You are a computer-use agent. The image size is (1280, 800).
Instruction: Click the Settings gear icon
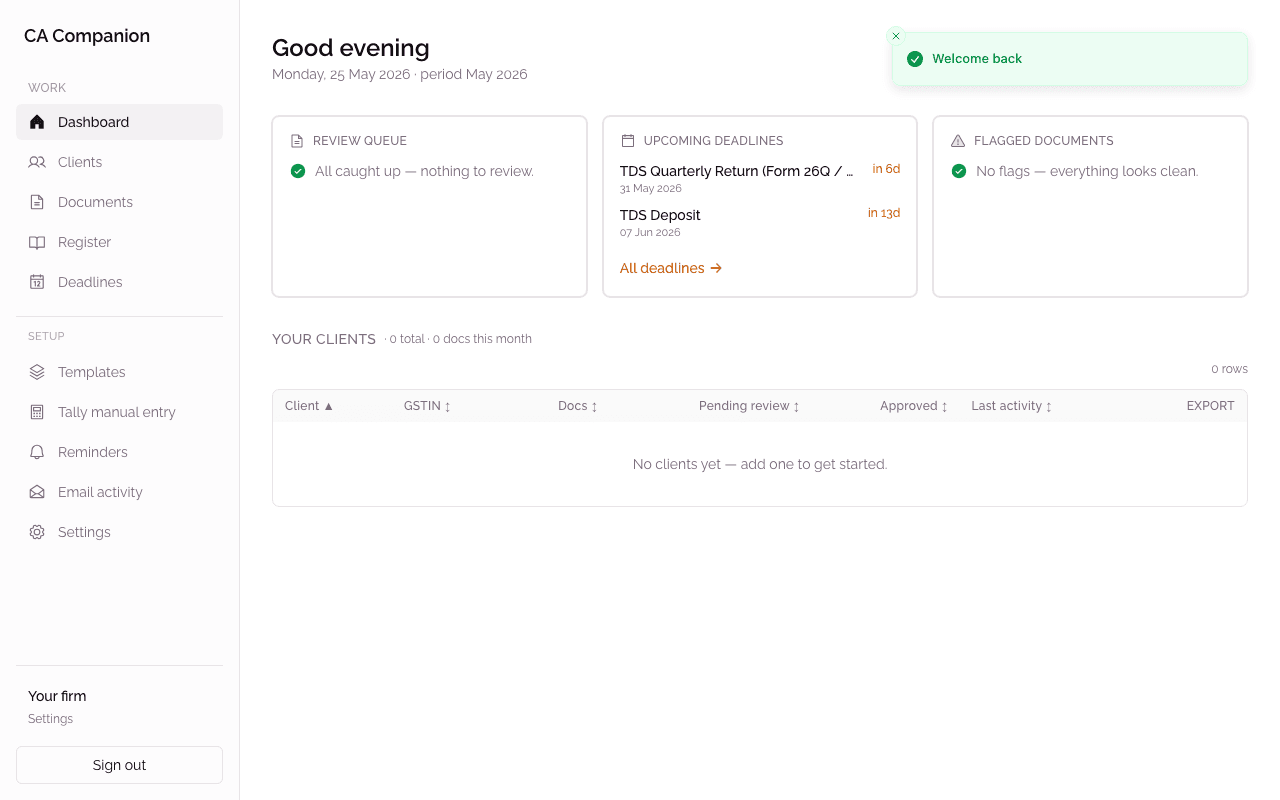pyautogui.click(x=37, y=532)
